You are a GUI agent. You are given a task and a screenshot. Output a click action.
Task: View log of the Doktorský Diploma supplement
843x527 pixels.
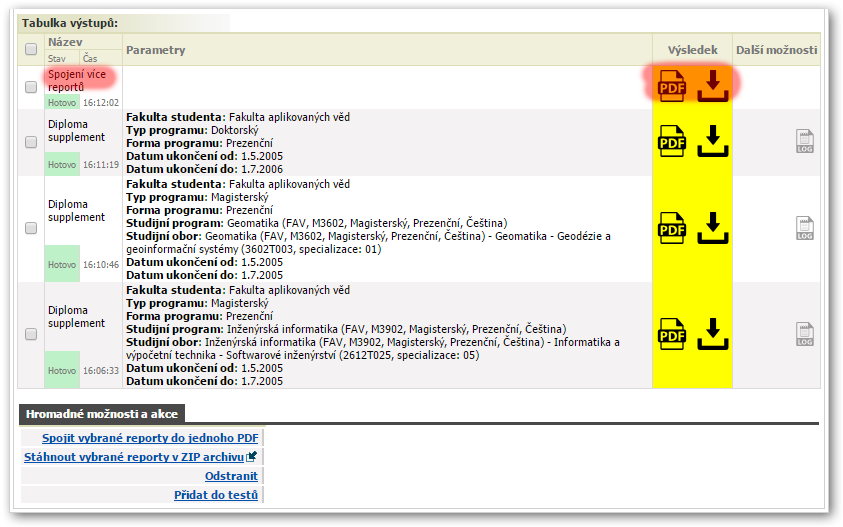pos(805,141)
